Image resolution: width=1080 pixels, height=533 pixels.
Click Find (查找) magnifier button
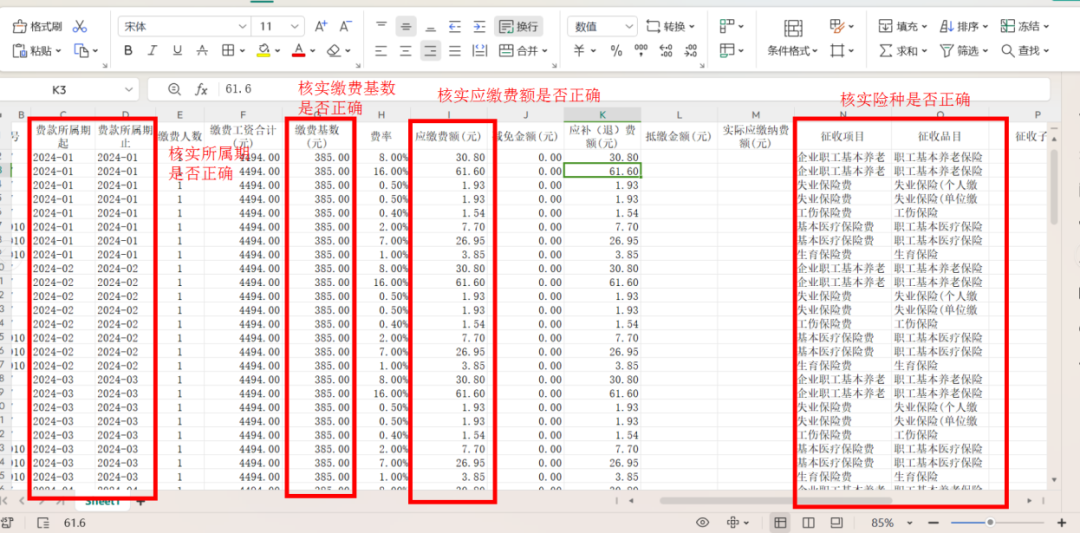(1025, 50)
